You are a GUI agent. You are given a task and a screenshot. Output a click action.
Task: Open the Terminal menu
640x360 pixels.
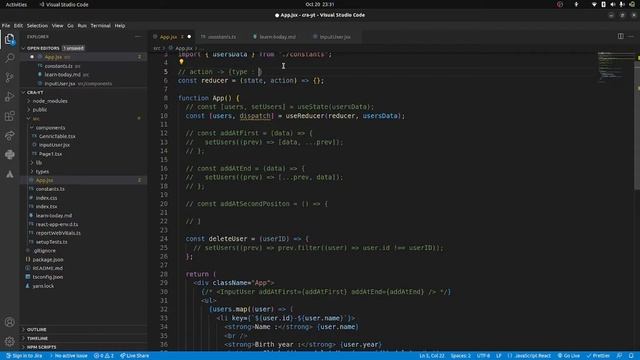pyautogui.click(x=100, y=26)
